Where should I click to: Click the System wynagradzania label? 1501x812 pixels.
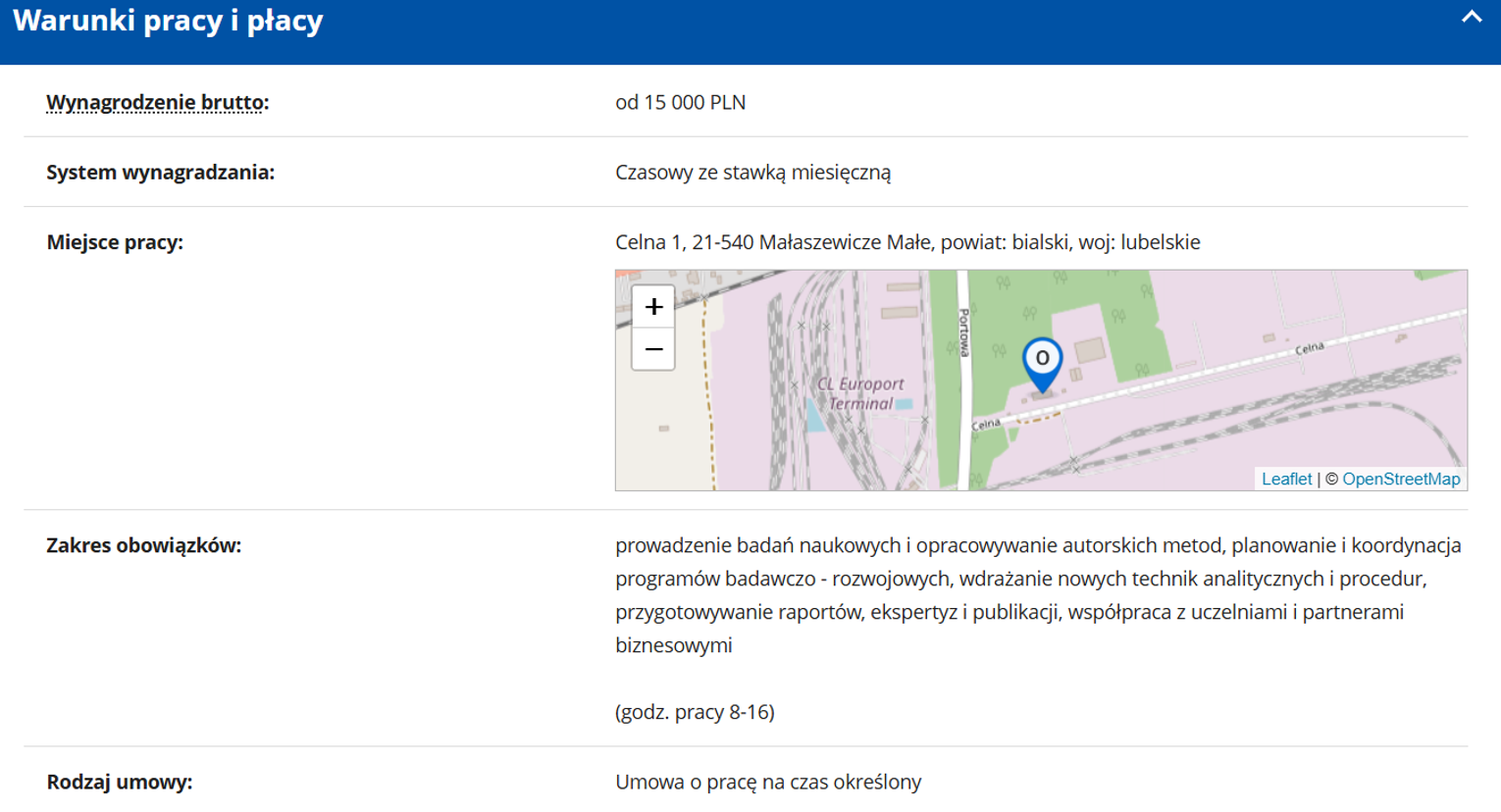(x=160, y=173)
